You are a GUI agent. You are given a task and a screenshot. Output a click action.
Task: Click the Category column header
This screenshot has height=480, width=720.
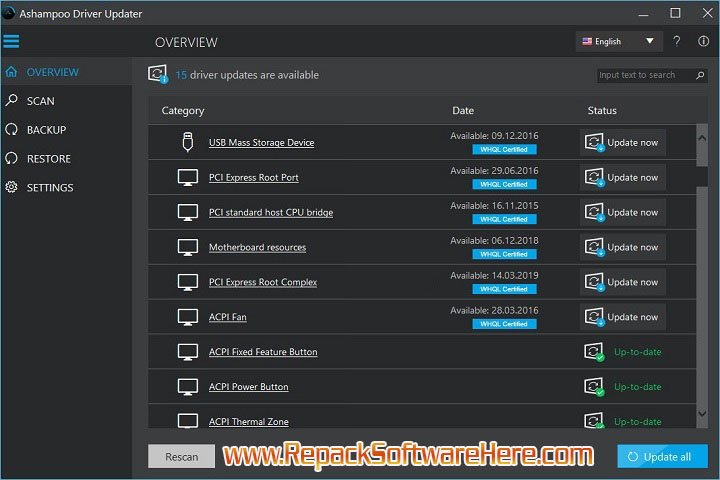[x=182, y=111]
